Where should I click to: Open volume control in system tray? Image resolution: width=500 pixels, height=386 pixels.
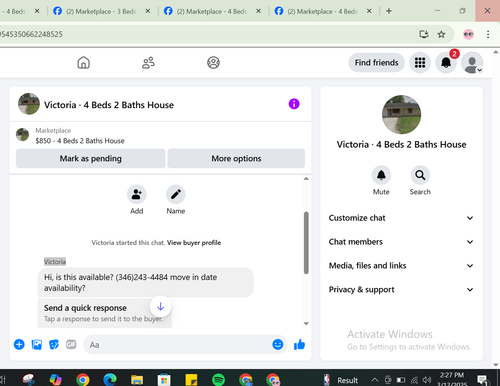[427, 380]
